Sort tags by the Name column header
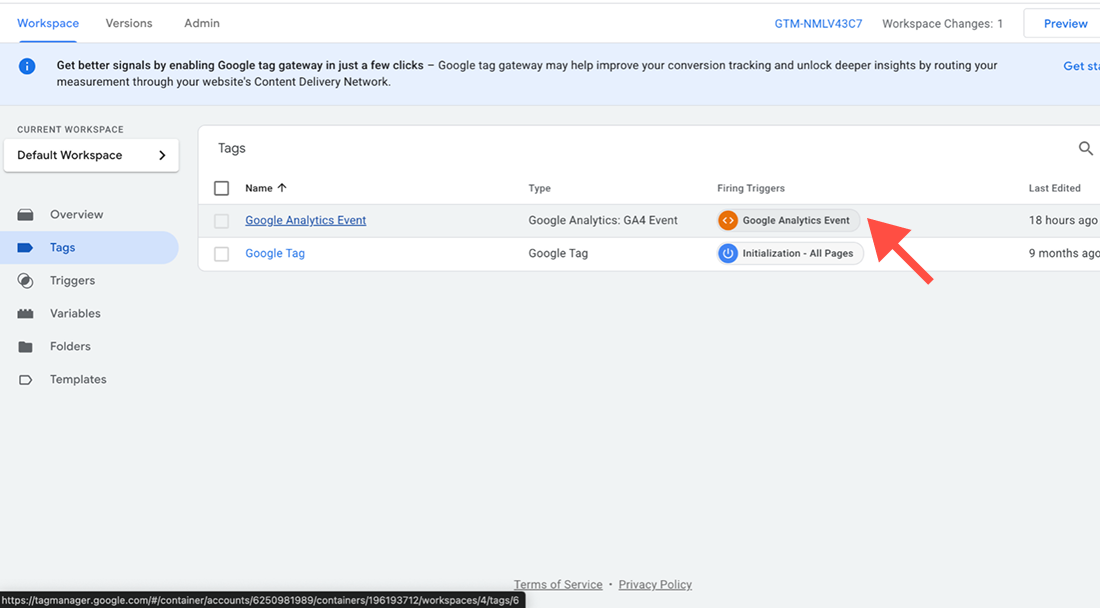This screenshot has width=1100, height=608. (x=259, y=188)
